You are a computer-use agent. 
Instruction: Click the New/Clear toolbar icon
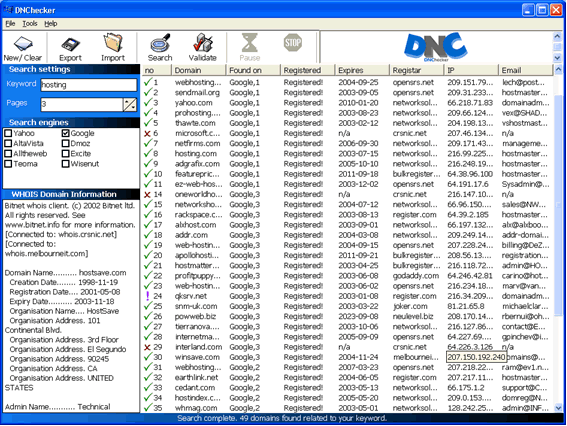coord(23,44)
